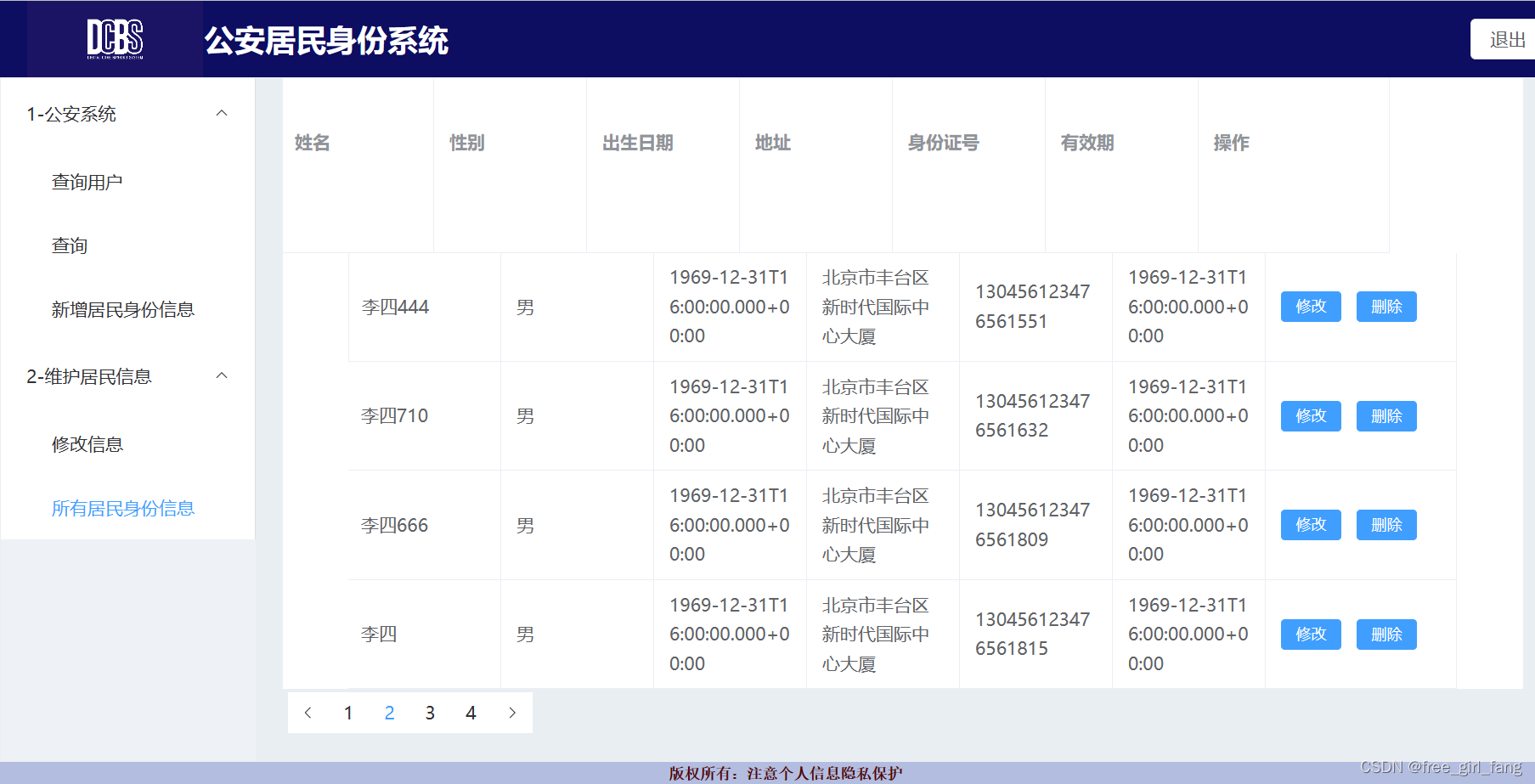1535x784 pixels.
Task: Click 删除 button for 李四 row
Action: [1386, 635]
